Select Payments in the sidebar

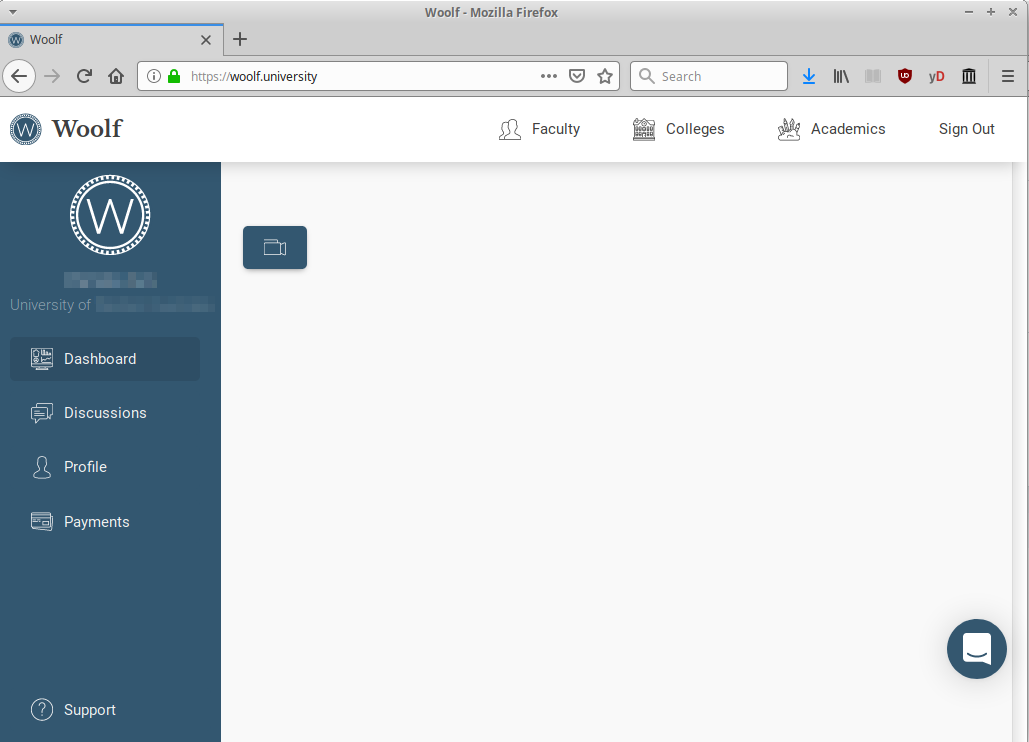105,522
